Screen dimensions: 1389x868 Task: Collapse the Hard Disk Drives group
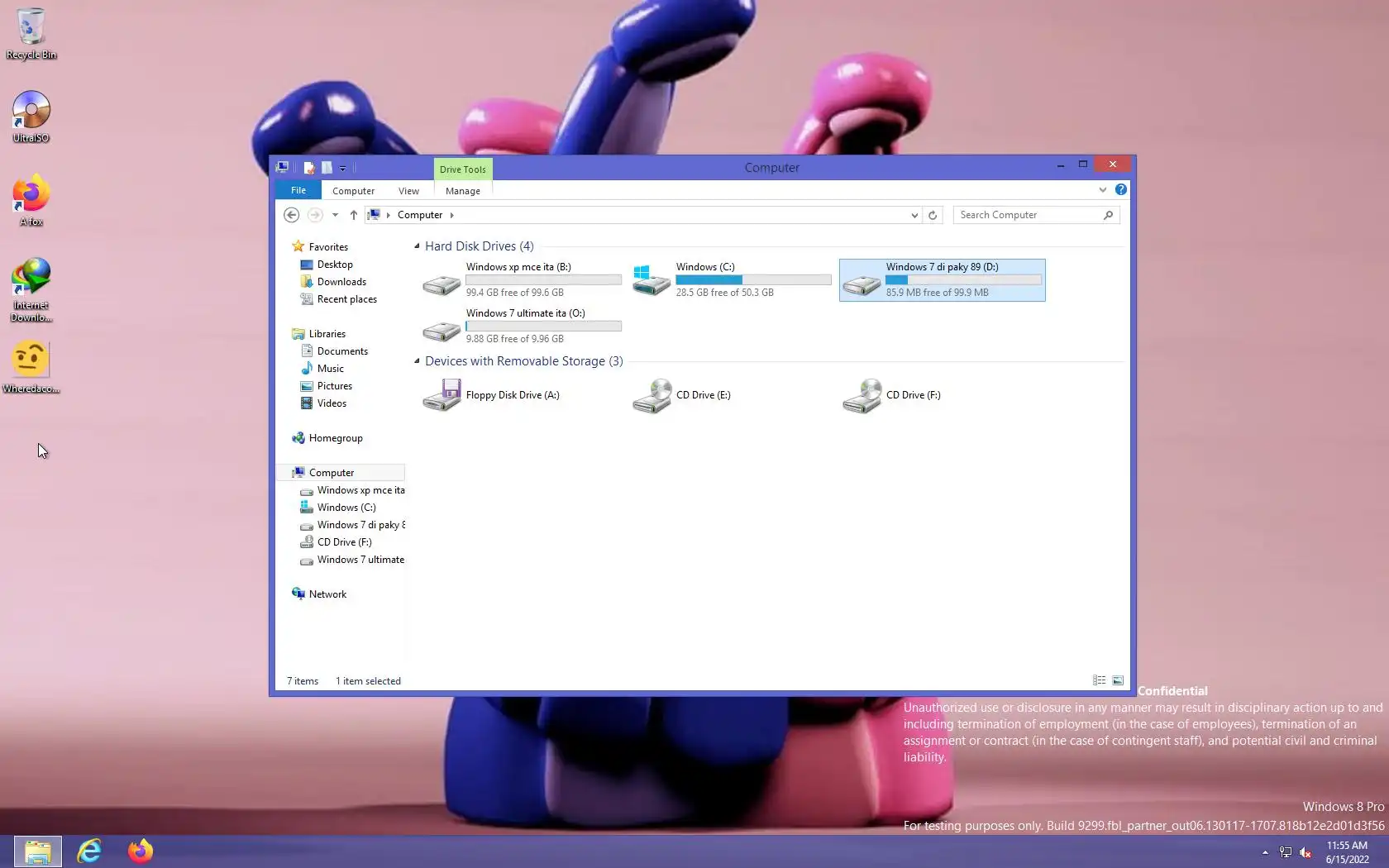pos(417,246)
